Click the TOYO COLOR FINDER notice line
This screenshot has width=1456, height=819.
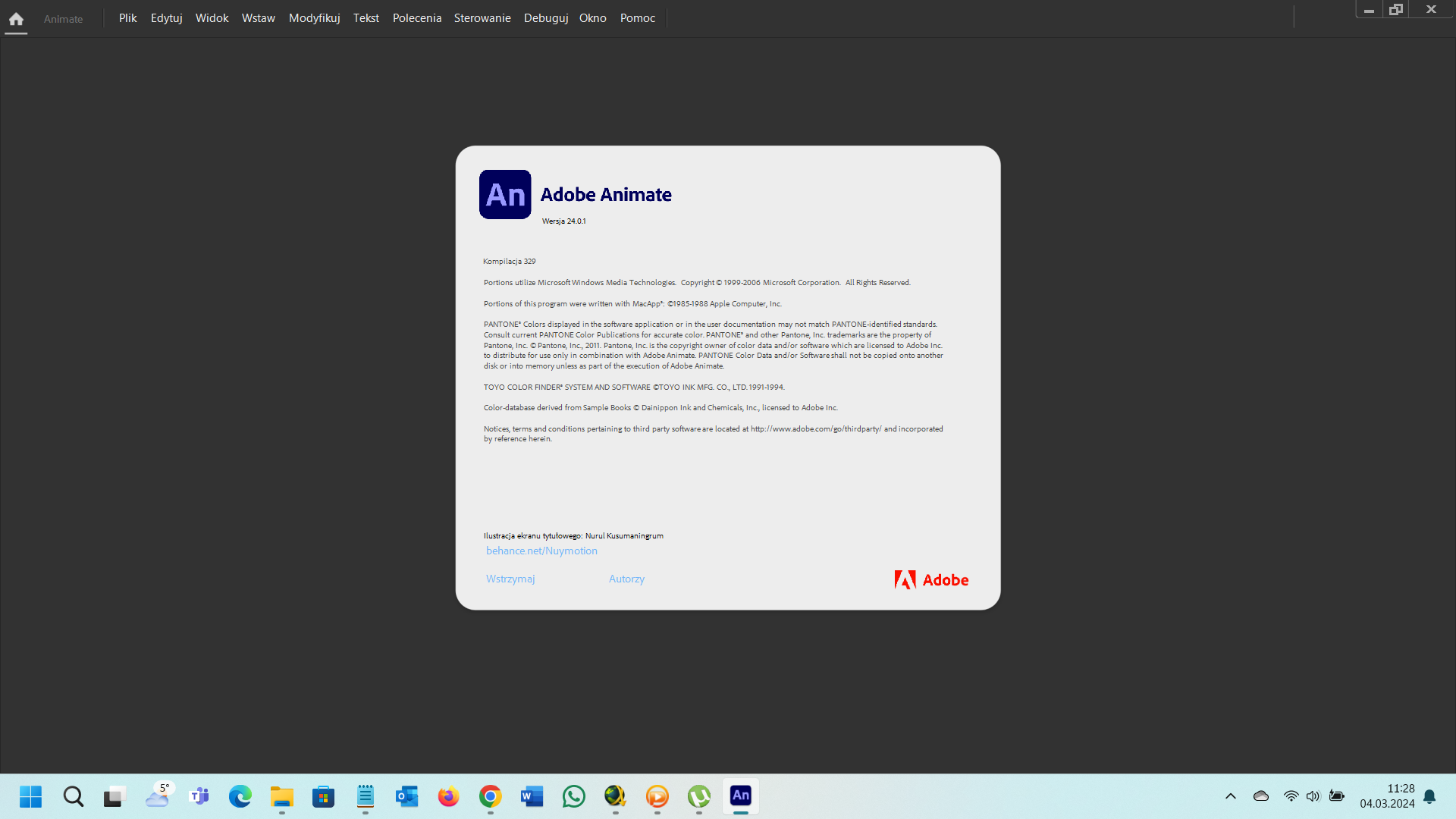(634, 388)
